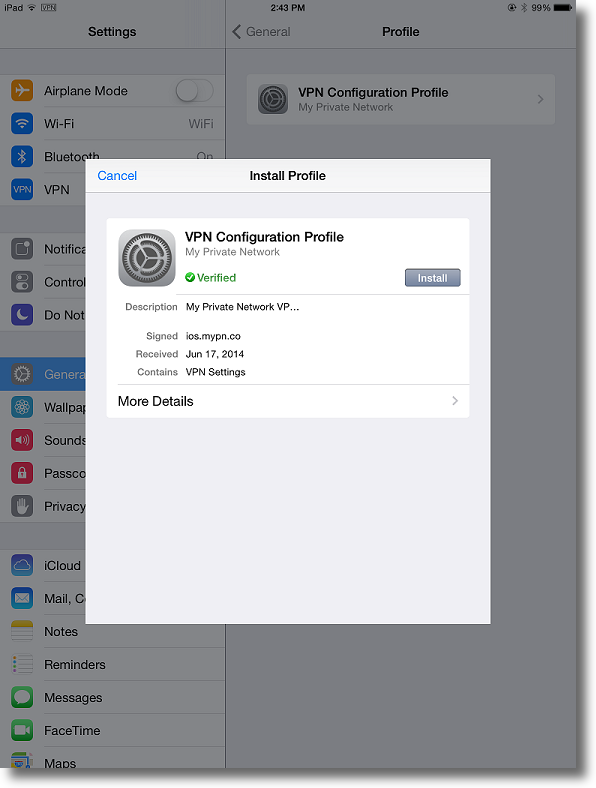Viewport: 596px width, 788px height.
Task: Click the description My Private Network VP…
Action: pyautogui.click(x=242, y=307)
